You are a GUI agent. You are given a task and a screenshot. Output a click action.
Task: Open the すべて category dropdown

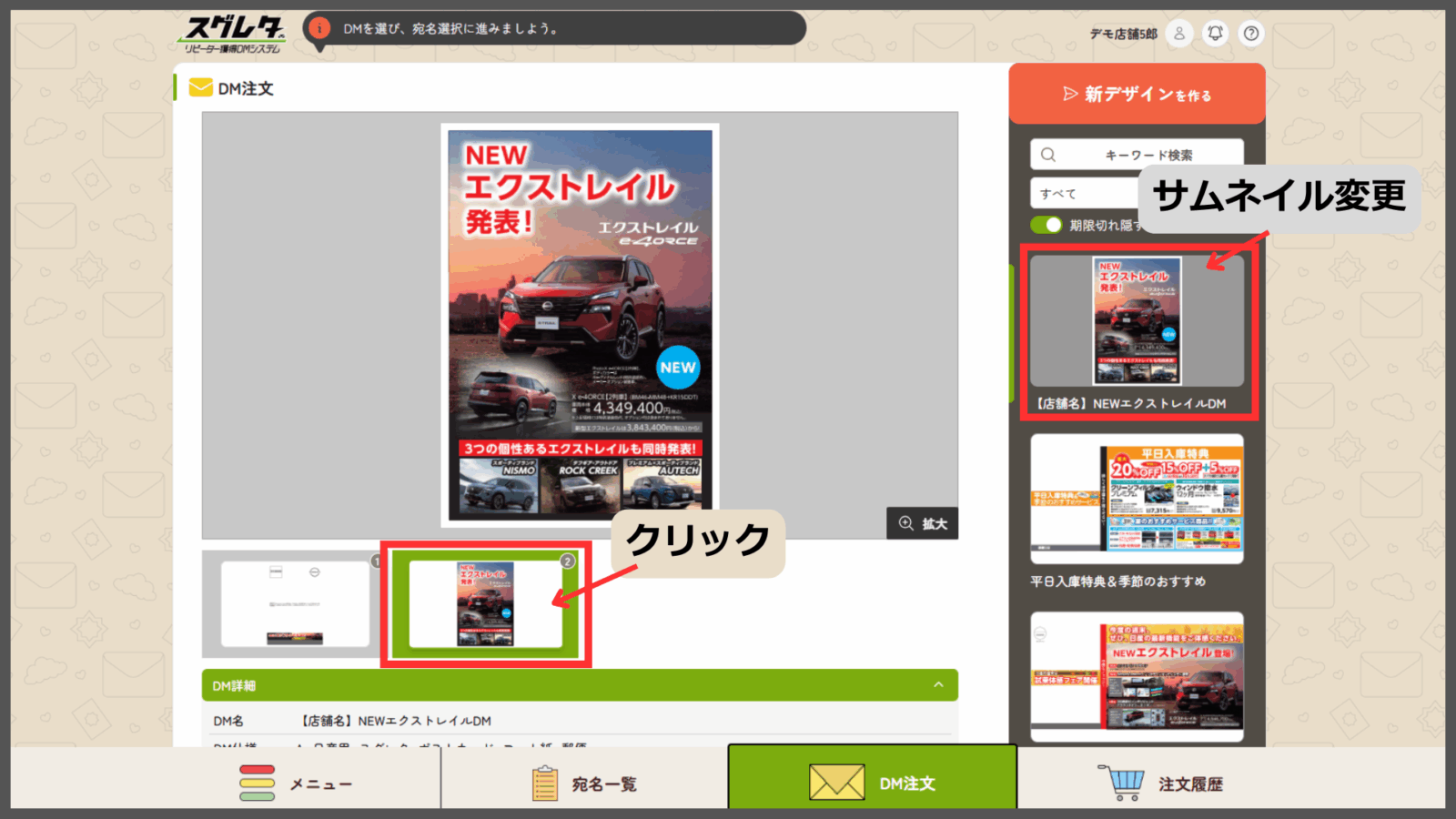point(1085,194)
